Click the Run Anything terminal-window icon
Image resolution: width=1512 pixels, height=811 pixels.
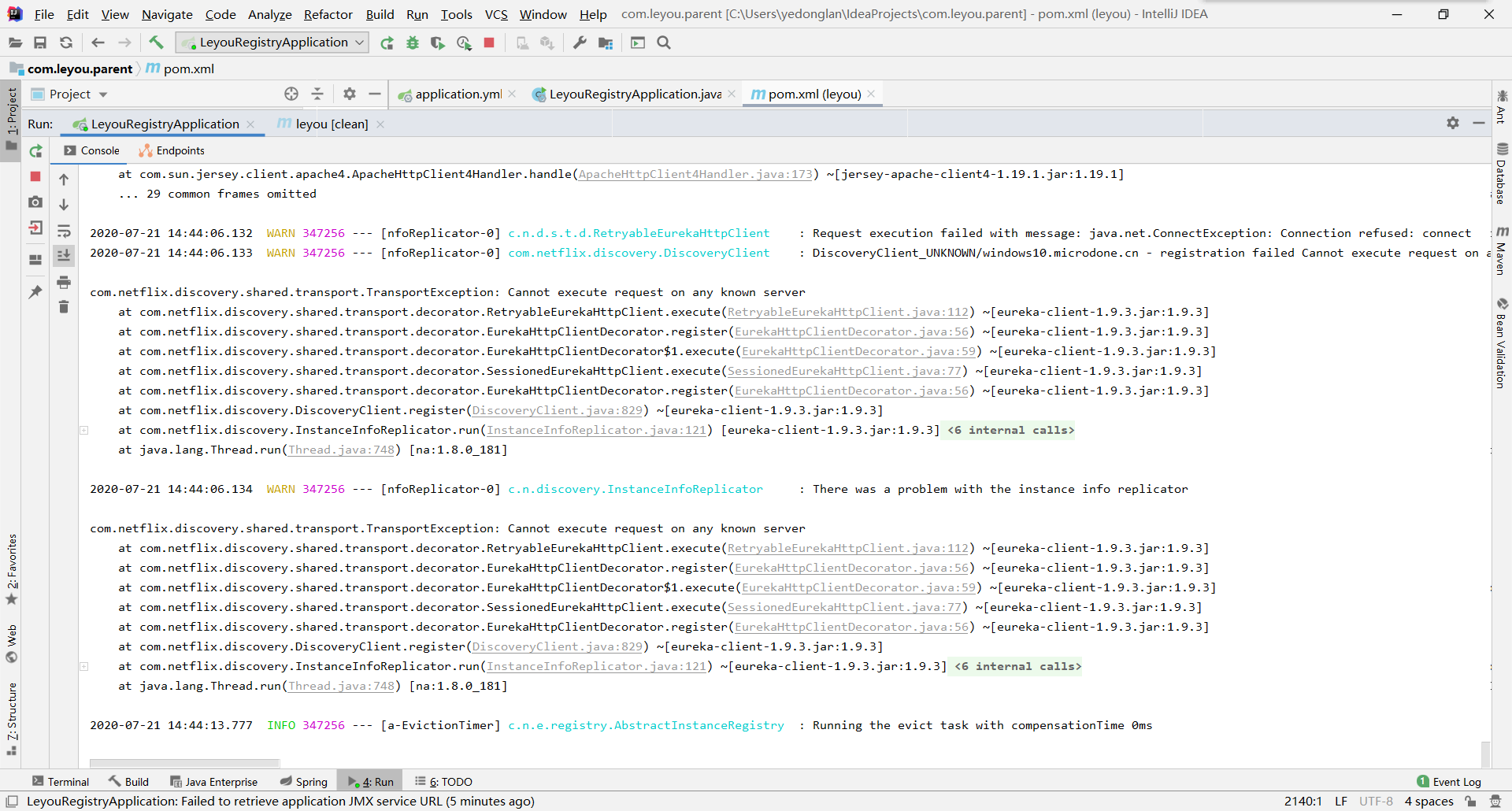pos(638,43)
